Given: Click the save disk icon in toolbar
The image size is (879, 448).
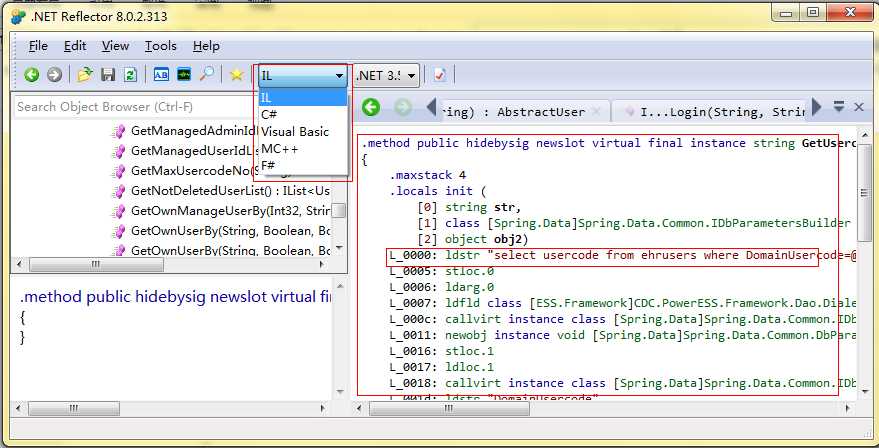Looking at the screenshot, I should 106,75.
